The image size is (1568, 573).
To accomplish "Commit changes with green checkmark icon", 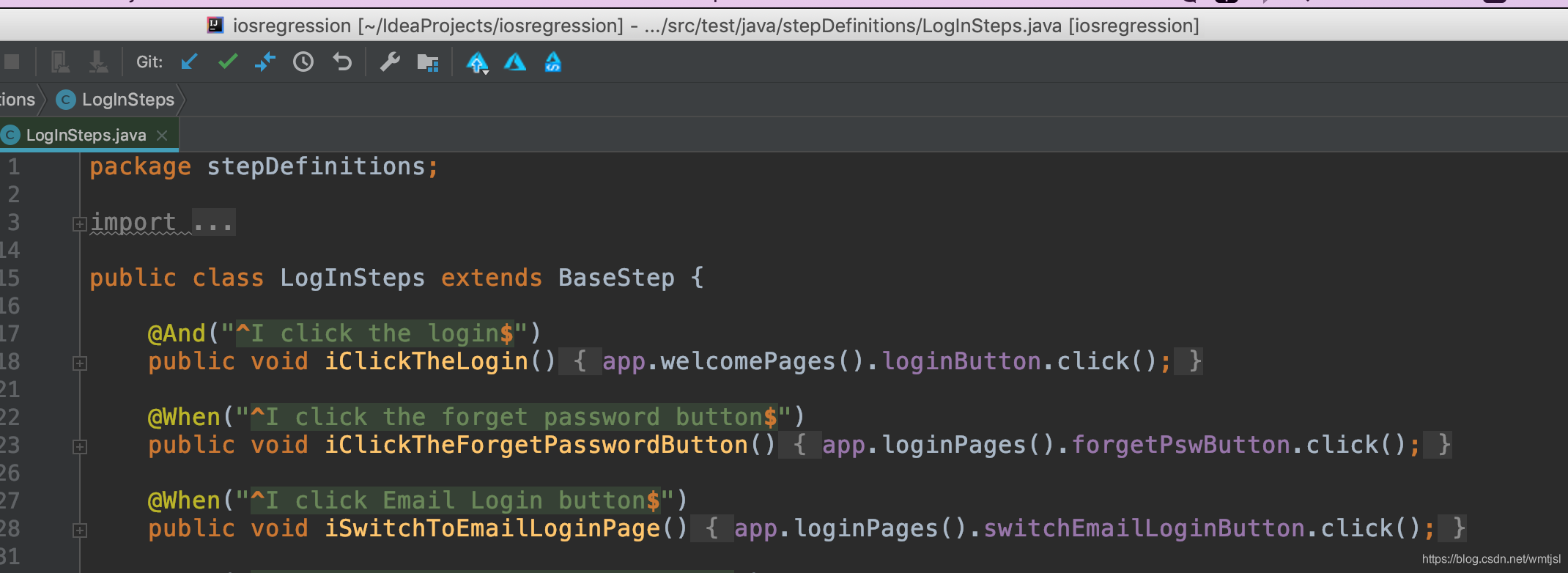I will (x=228, y=62).
